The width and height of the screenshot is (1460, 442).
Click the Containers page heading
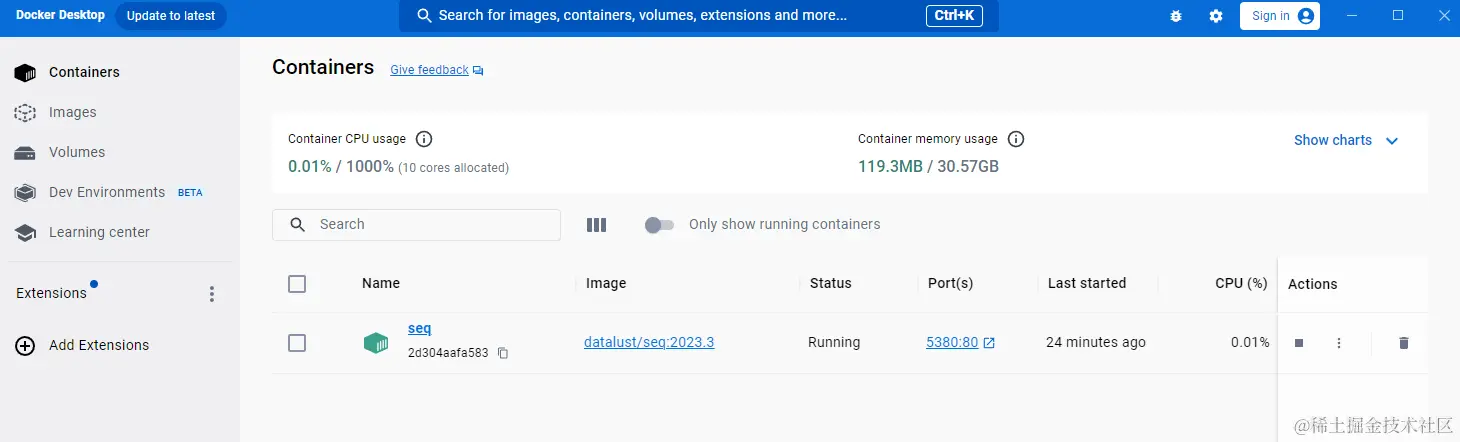[x=323, y=67]
